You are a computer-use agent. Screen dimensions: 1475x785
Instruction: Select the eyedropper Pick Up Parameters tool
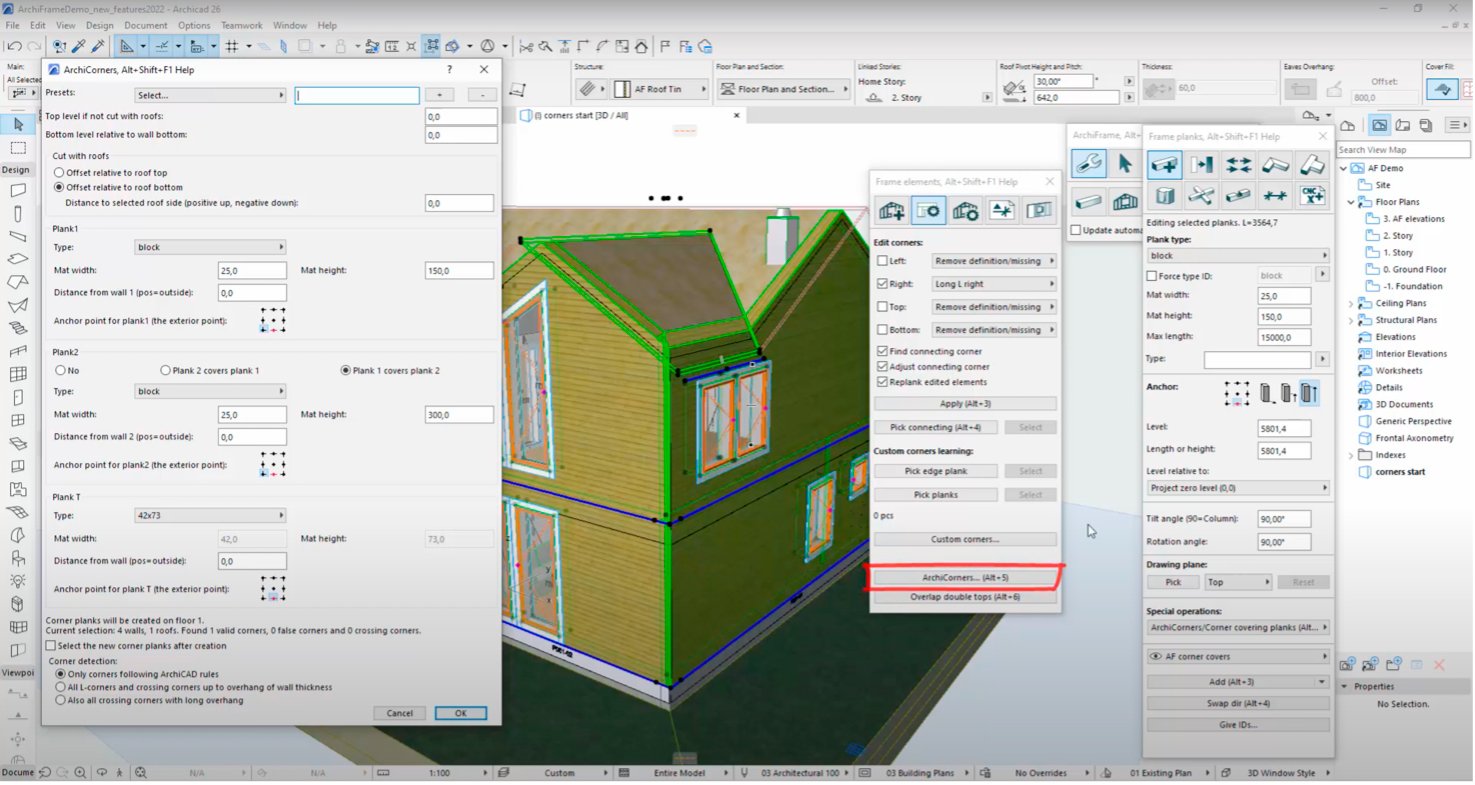pyautogui.click(x=78, y=46)
